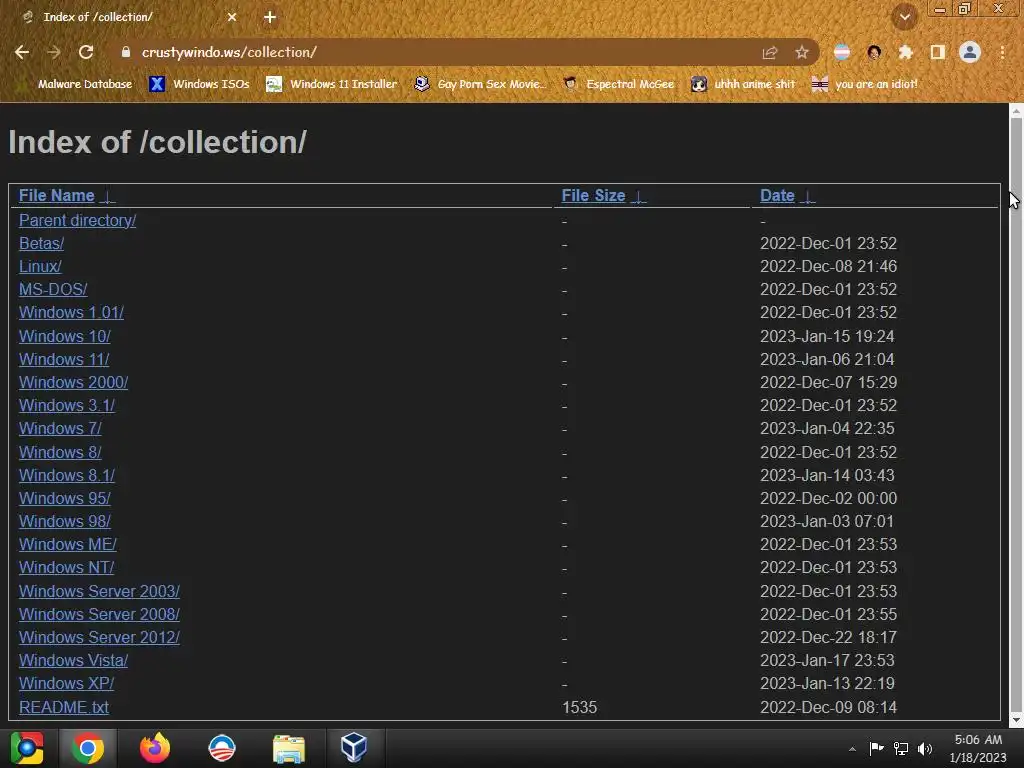
Task: Click the striped flag extension icon
Action: [842, 52]
